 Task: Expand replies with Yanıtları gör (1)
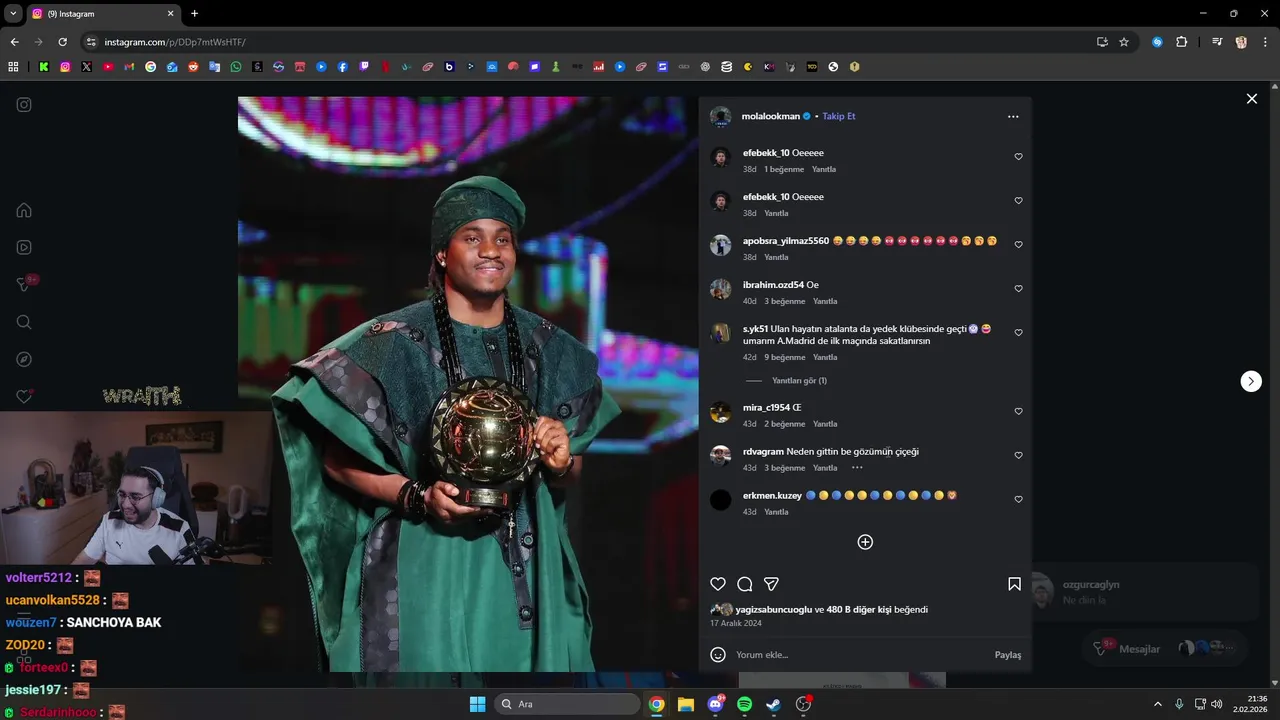(799, 381)
